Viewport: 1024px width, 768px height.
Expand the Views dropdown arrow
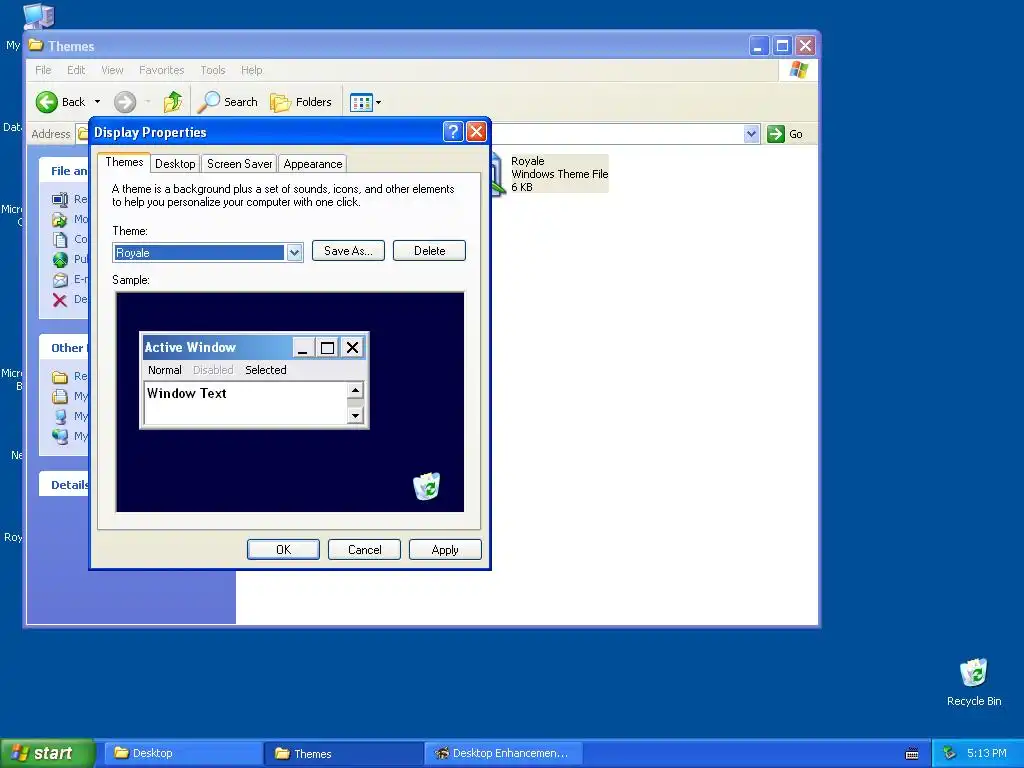tap(379, 103)
